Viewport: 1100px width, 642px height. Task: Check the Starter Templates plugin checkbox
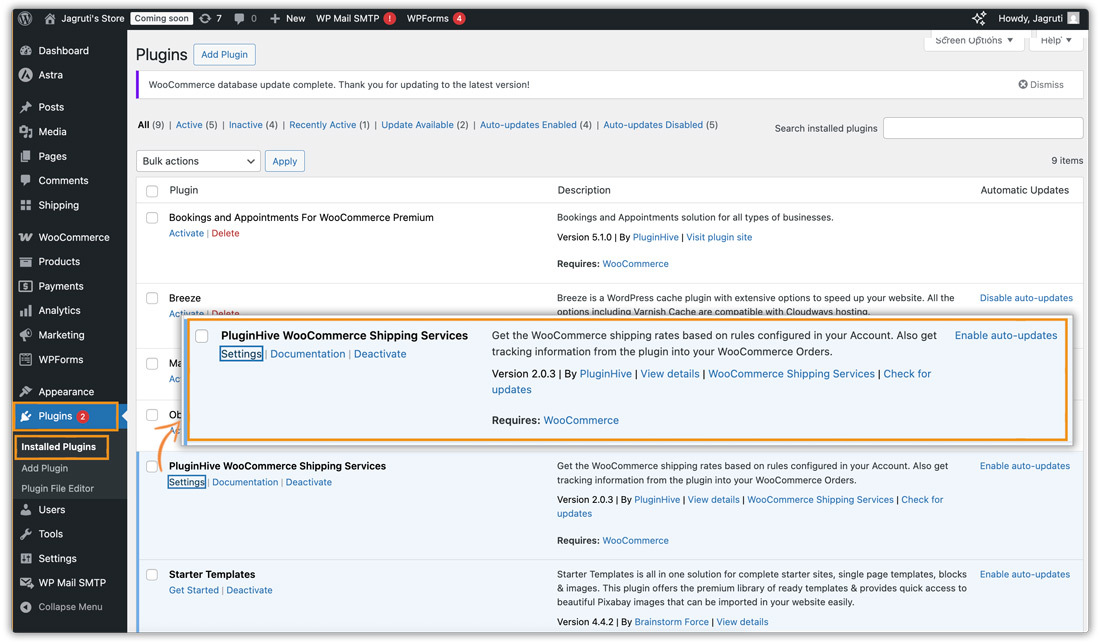pyautogui.click(x=152, y=575)
